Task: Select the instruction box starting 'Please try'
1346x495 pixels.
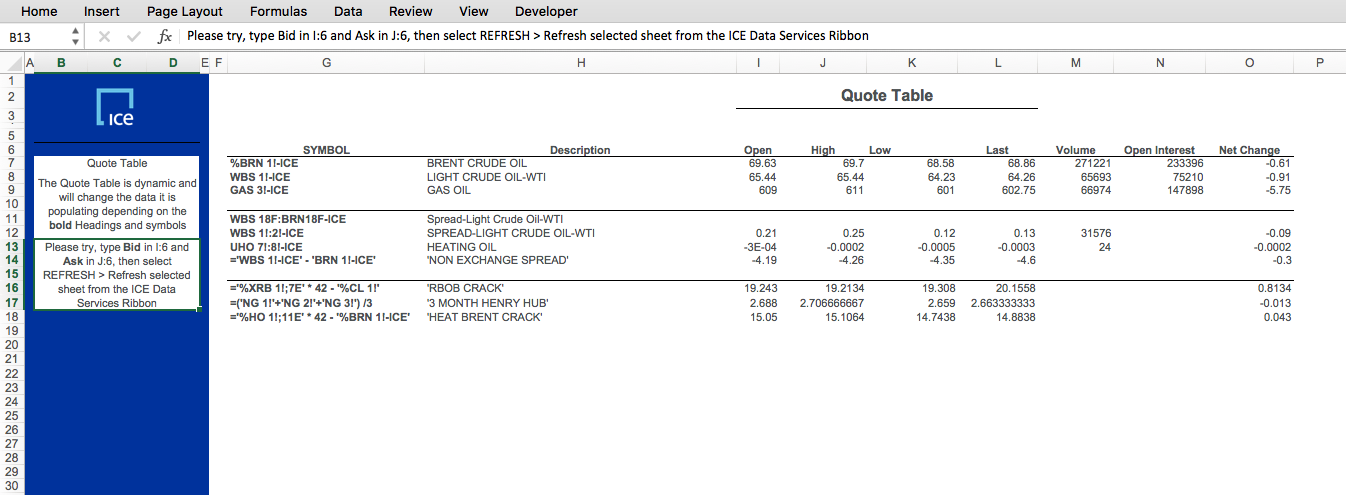Action: [x=117, y=275]
